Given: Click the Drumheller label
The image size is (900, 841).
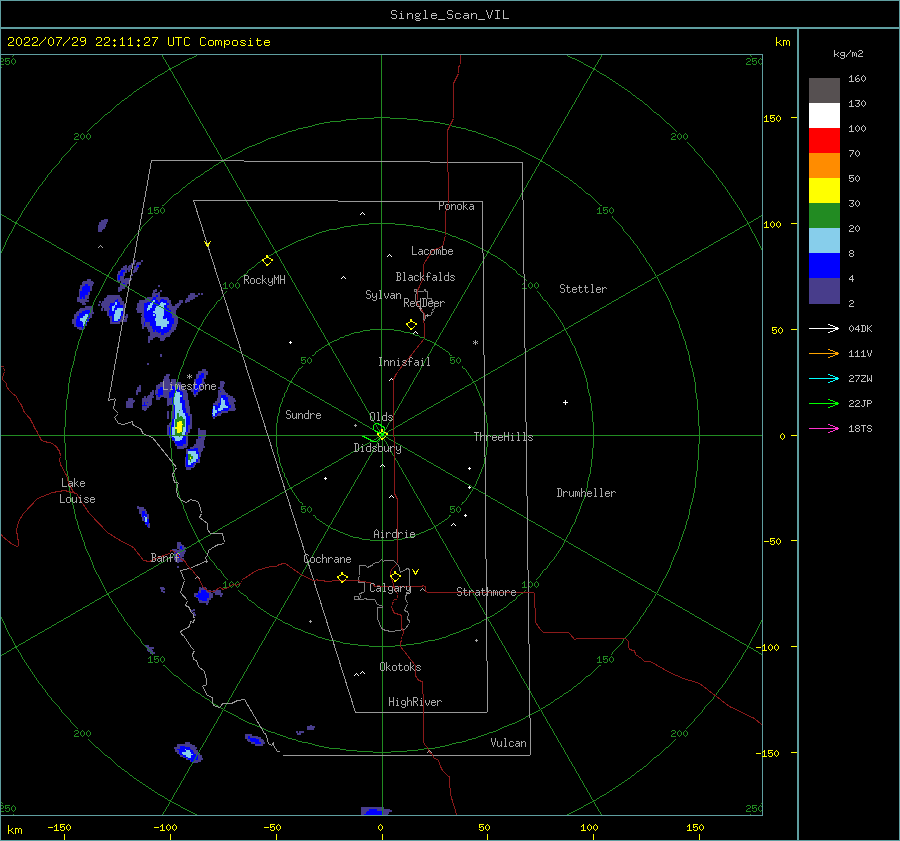Looking at the screenshot, I should coord(586,493).
